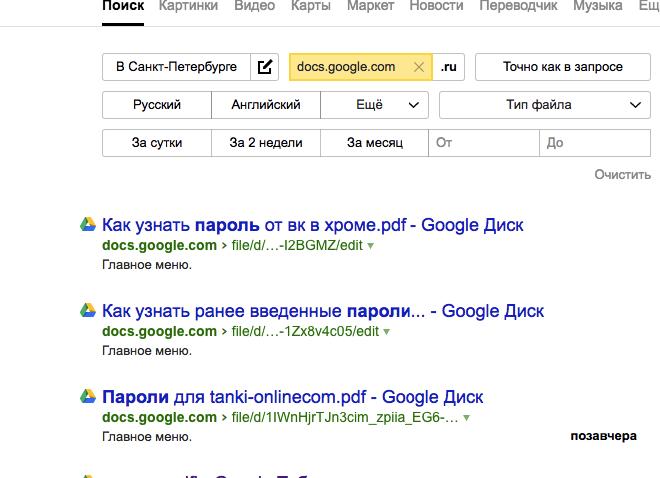Filter results by past 2 weeks
The height and width of the screenshot is (478, 660).
[x=265, y=143]
